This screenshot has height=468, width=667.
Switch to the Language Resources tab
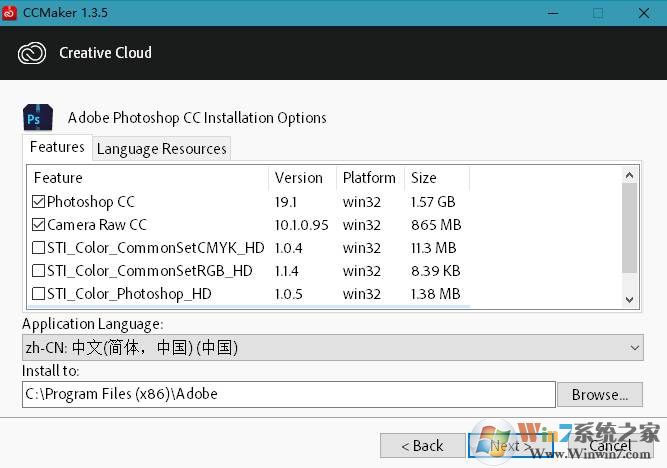coord(161,149)
